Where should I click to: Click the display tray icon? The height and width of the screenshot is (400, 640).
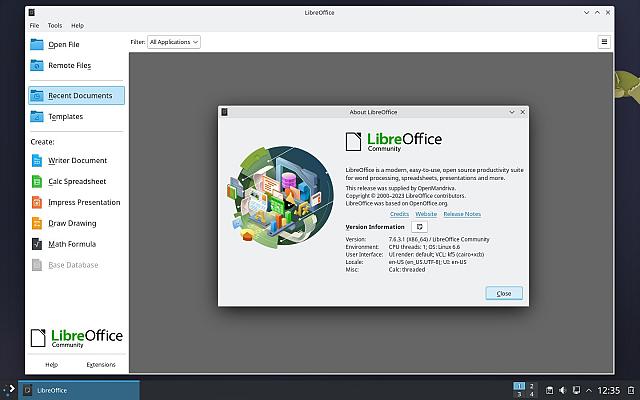tap(576, 391)
